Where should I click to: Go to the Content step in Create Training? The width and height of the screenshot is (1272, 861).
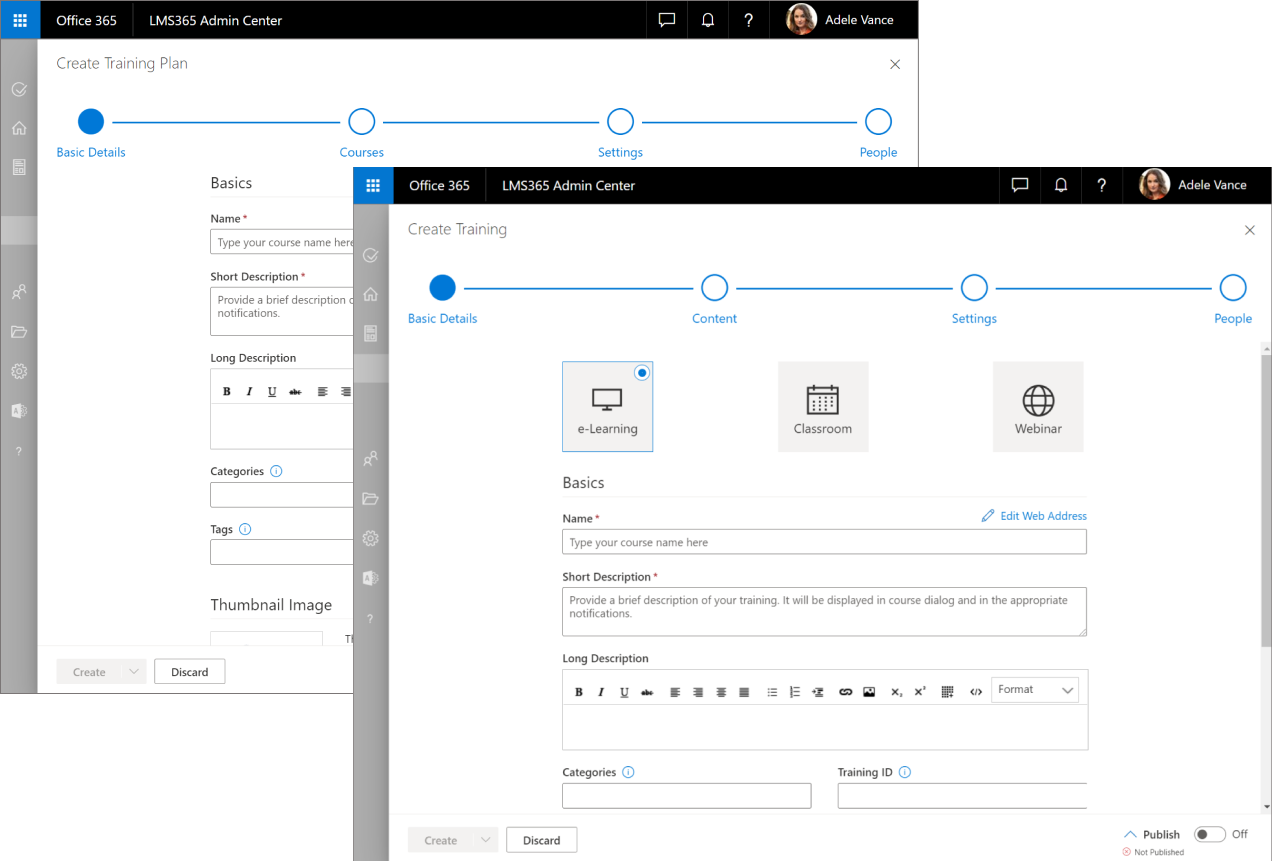point(714,288)
